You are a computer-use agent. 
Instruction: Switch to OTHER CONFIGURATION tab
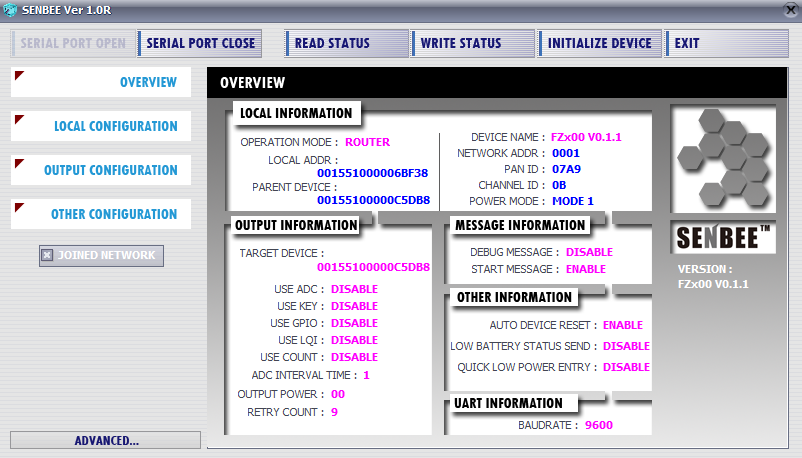pos(101,214)
